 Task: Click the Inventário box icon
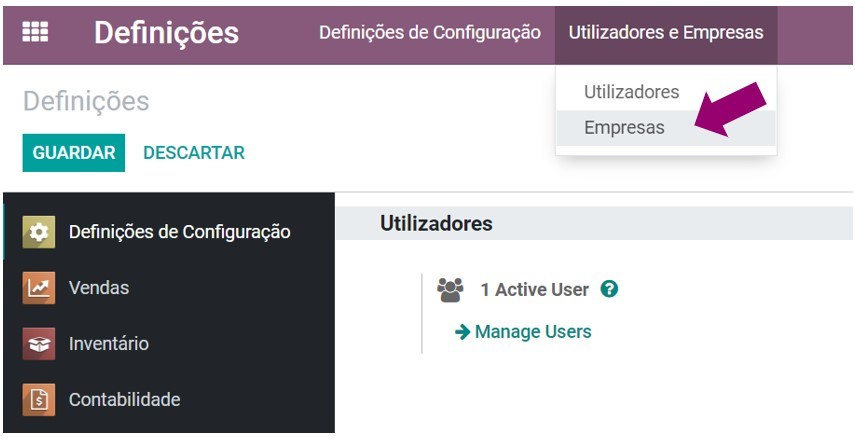point(39,344)
